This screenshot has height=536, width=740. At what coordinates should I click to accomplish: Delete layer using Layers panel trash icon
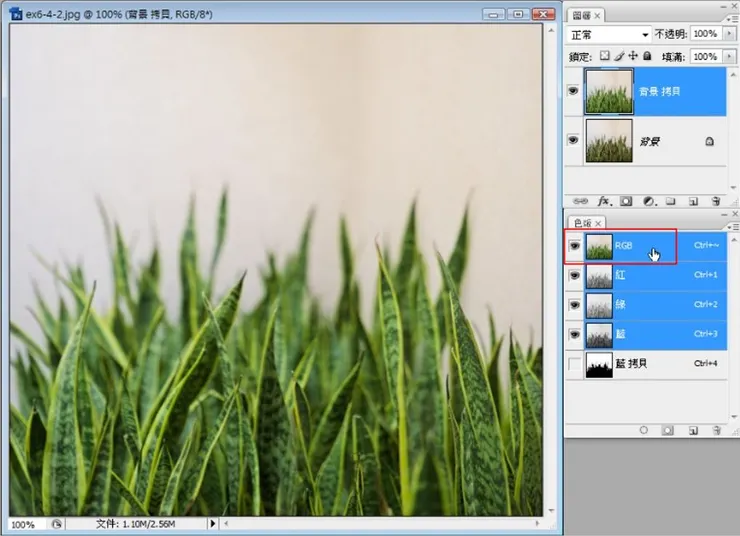[717, 201]
